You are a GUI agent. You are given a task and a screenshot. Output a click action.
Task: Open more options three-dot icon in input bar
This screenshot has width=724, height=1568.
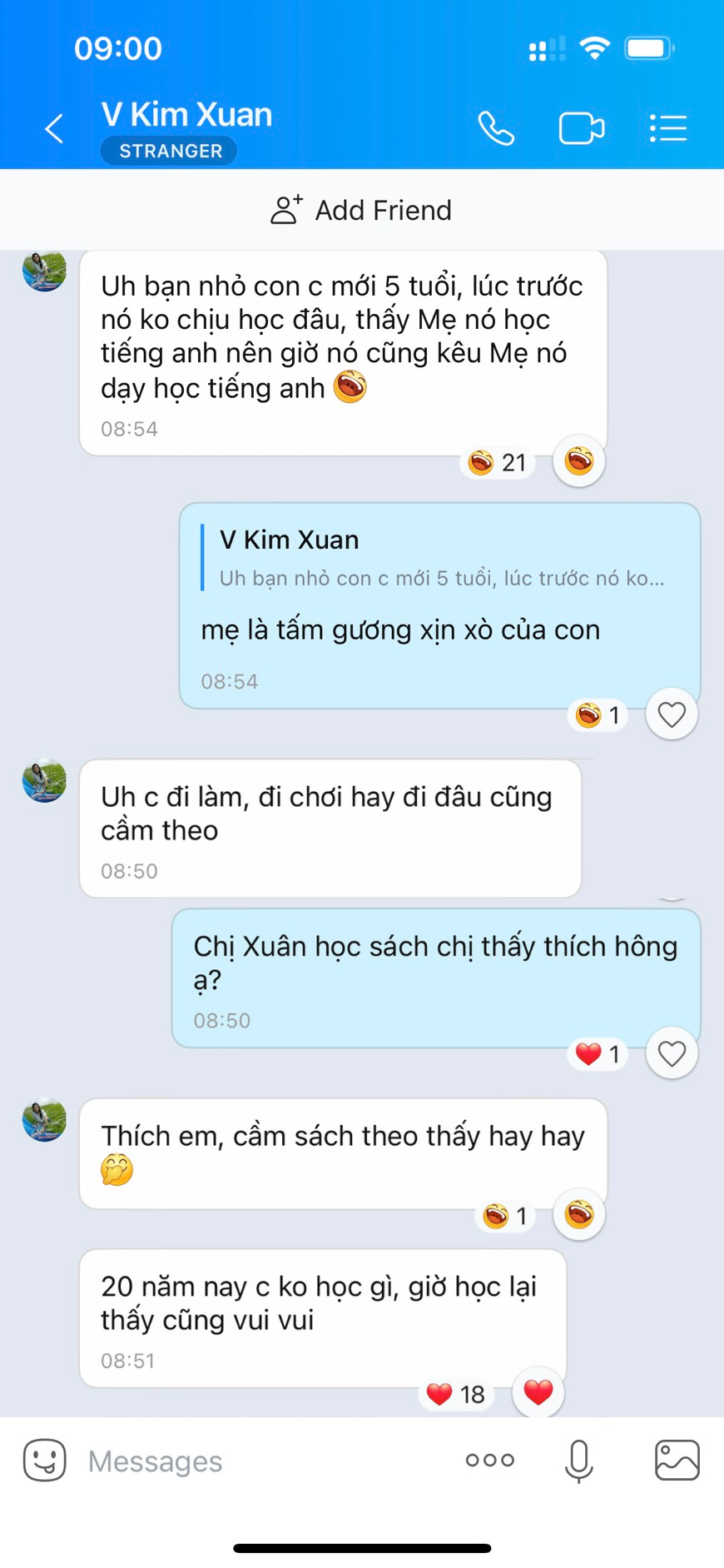tap(490, 1460)
